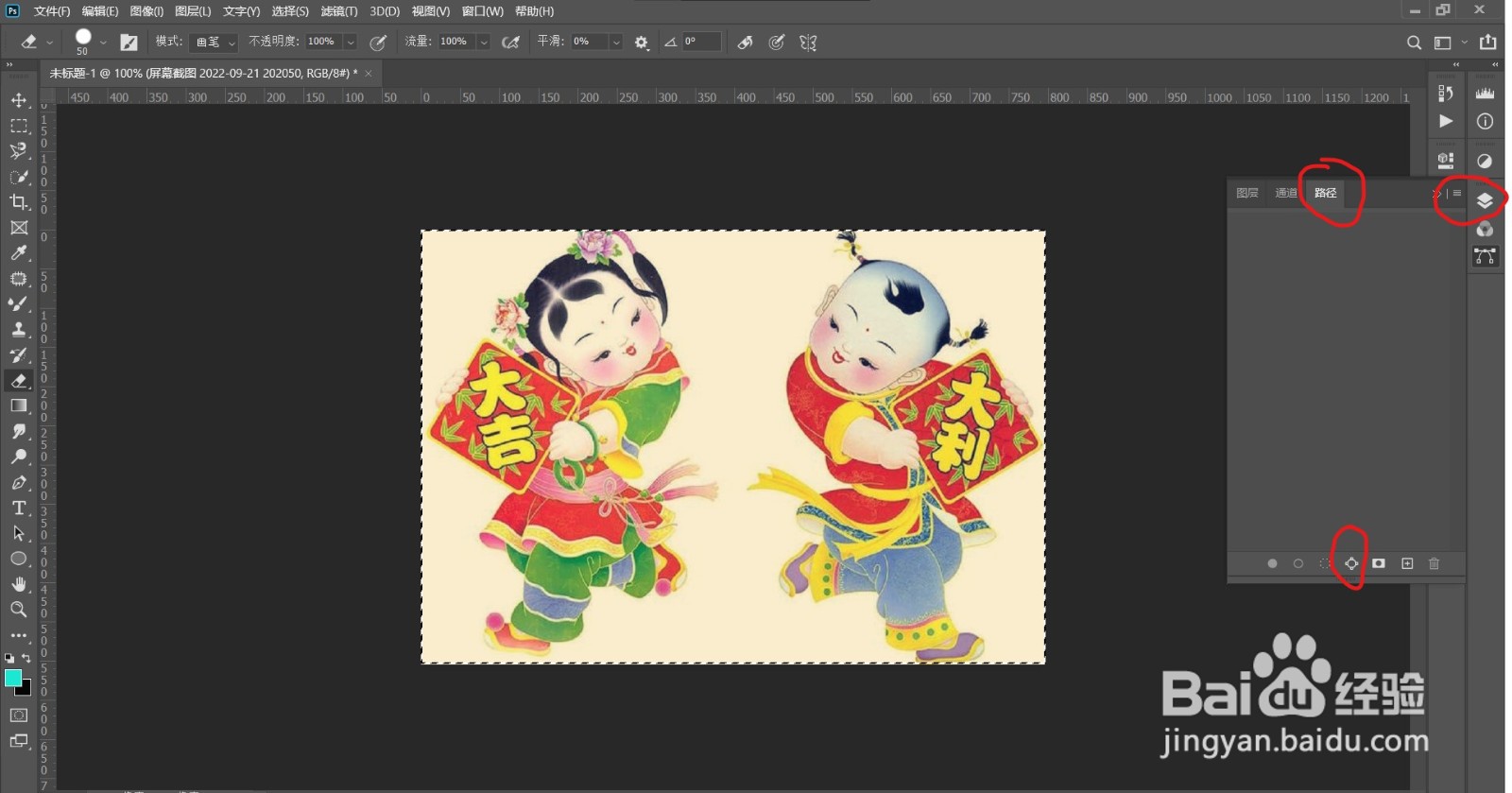The height and width of the screenshot is (793, 1512).
Task: Select the Dodge tool
Action: coord(19,457)
